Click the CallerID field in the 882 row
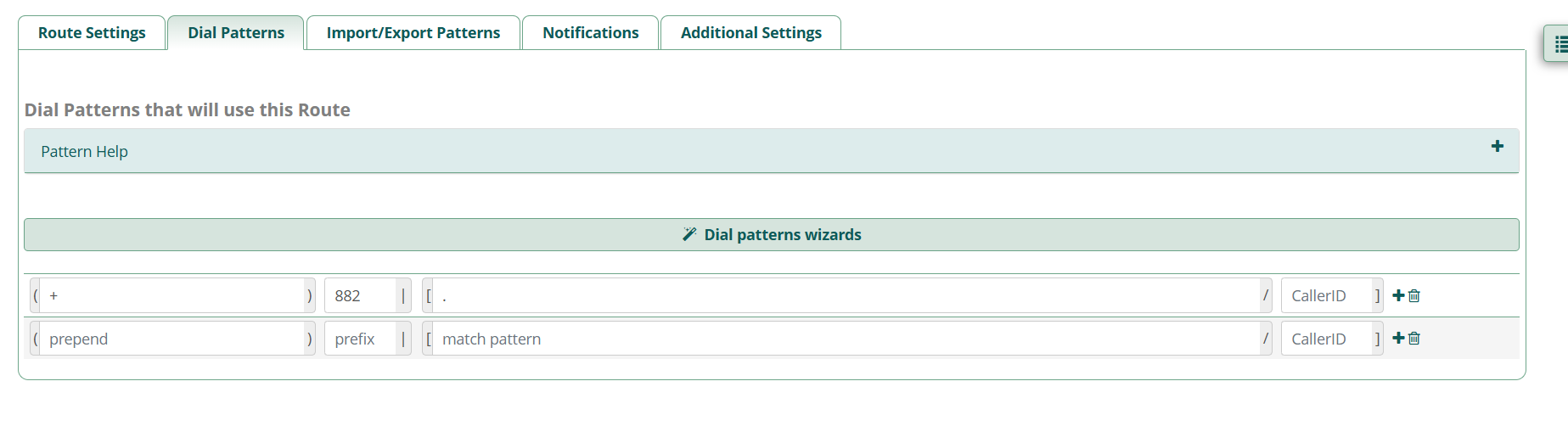The width and height of the screenshot is (1568, 426). (1326, 295)
